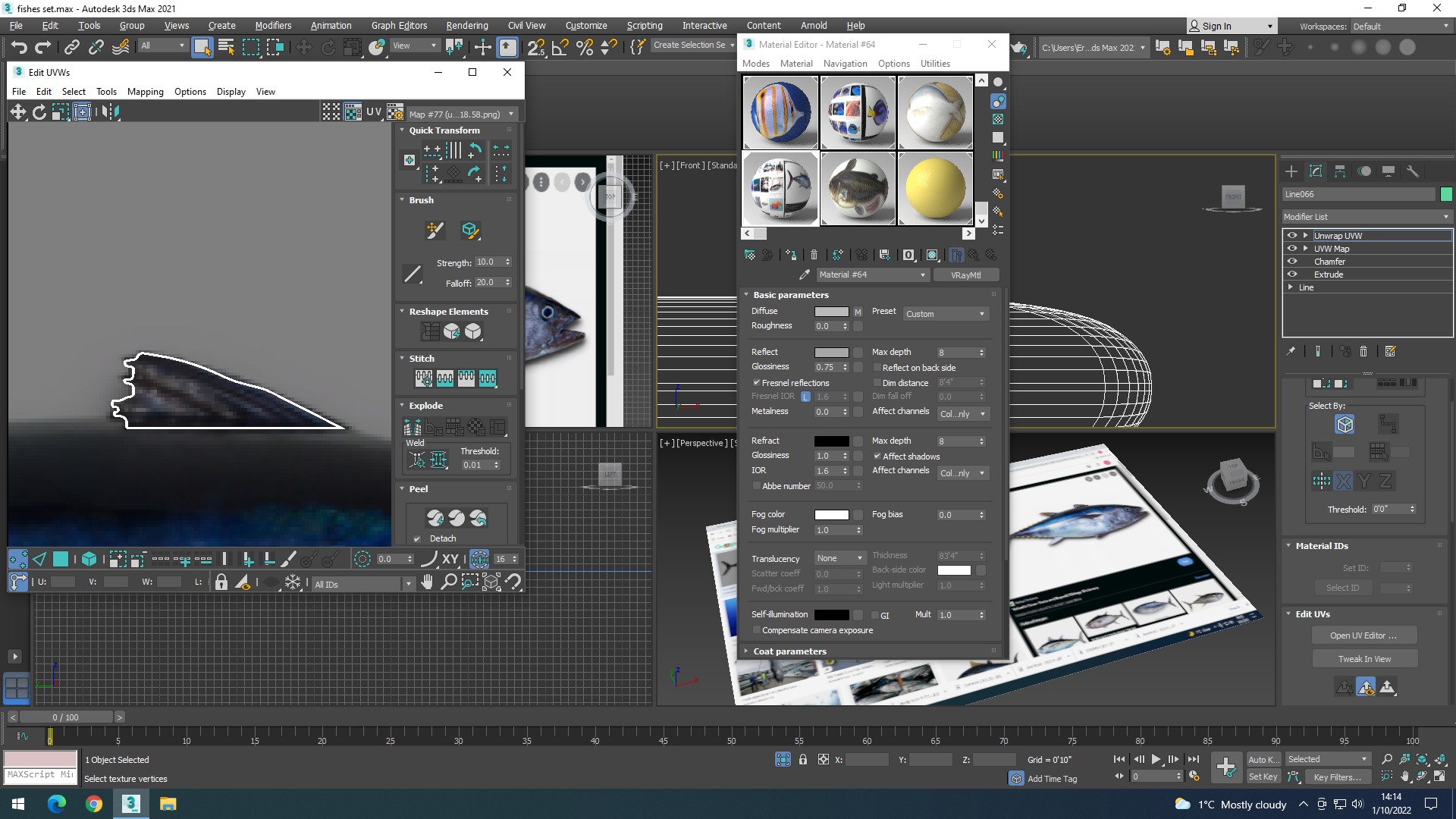Screen dimensions: 1456x819
Task: Click Get Material icon in Material Editor
Action: pos(749,255)
